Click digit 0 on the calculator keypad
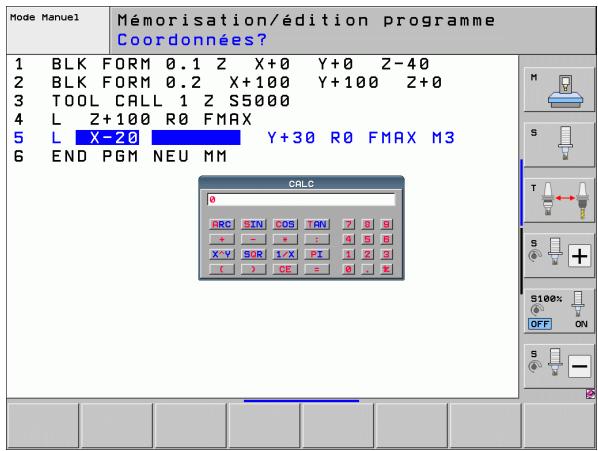The height and width of the screenshot is (451, 598). [348, 269]
